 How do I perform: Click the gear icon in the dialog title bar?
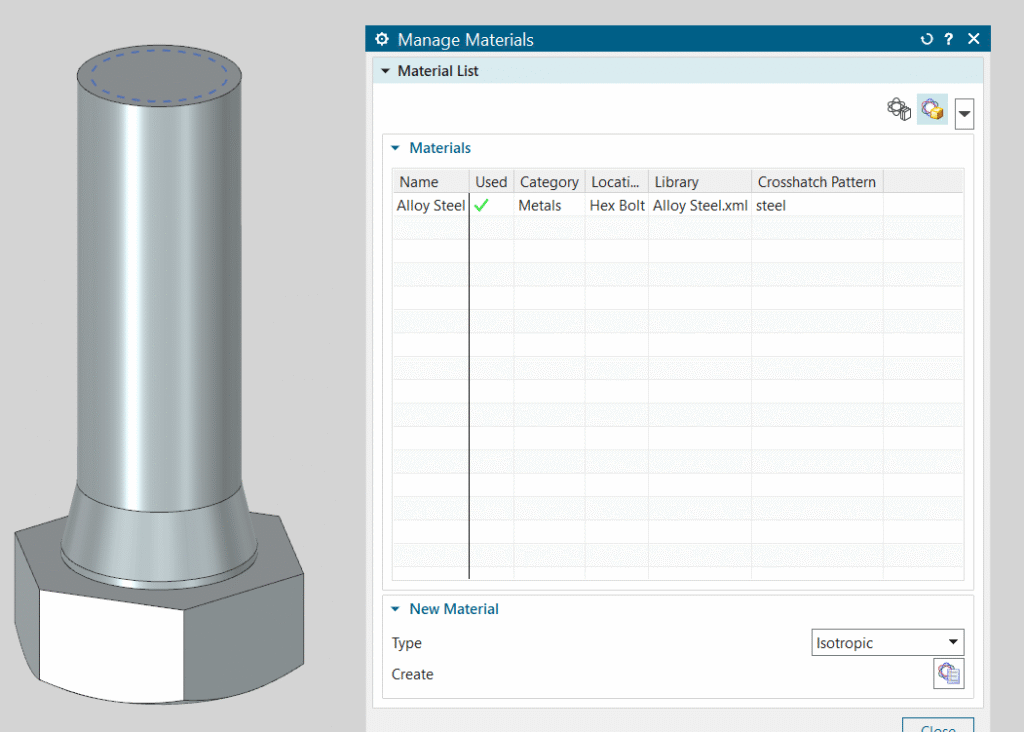tap(381, 40)
